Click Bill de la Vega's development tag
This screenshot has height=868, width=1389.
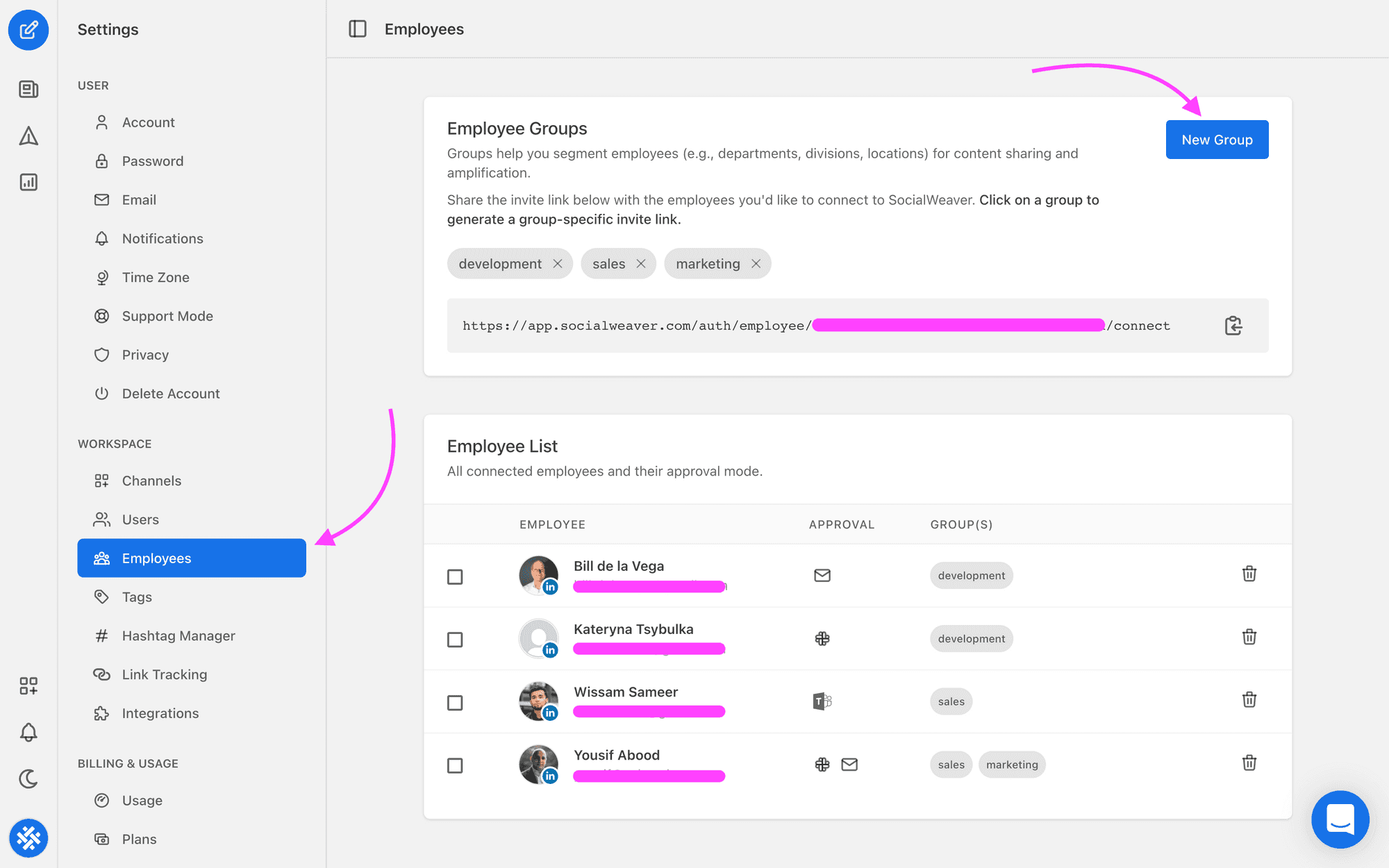click(x=972, y=576)
